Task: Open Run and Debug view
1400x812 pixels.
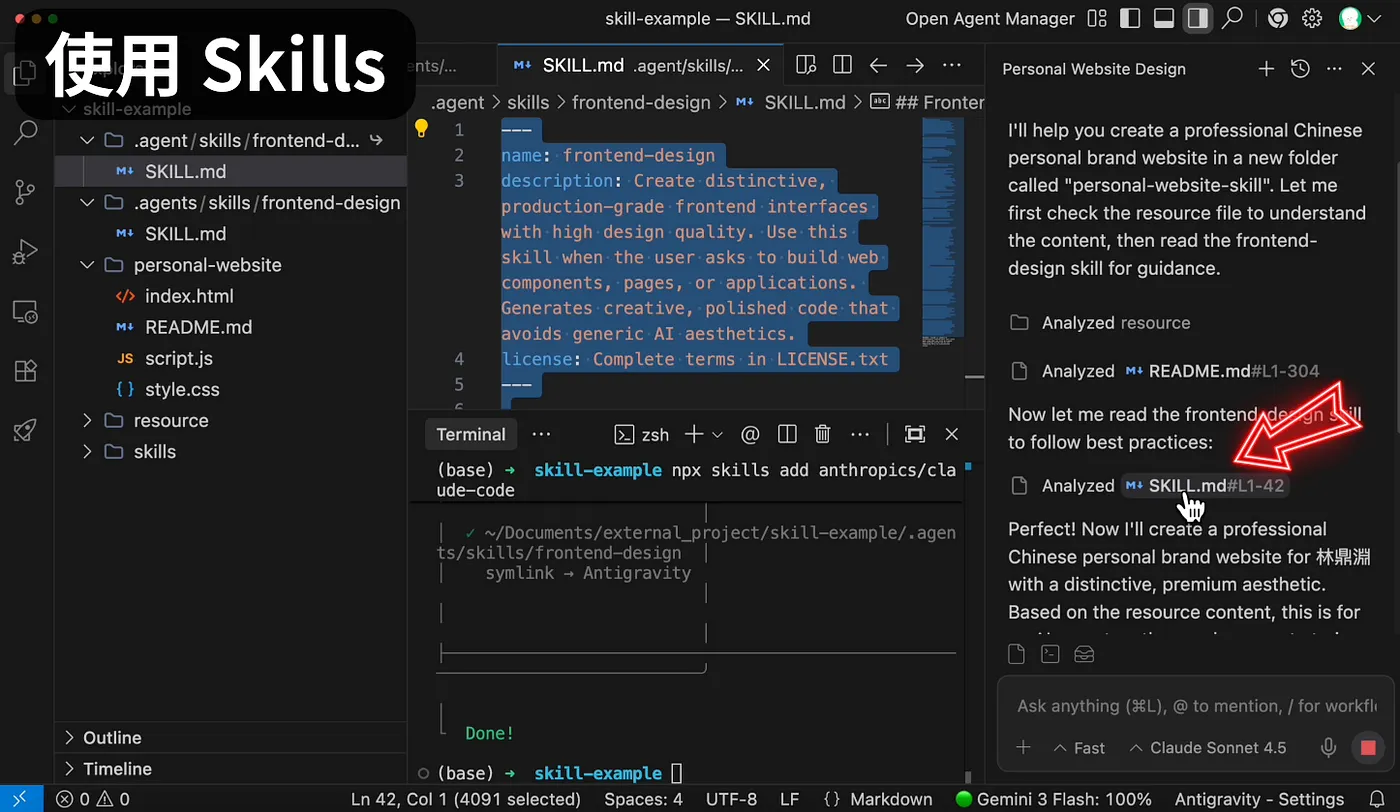Action: 26,252
